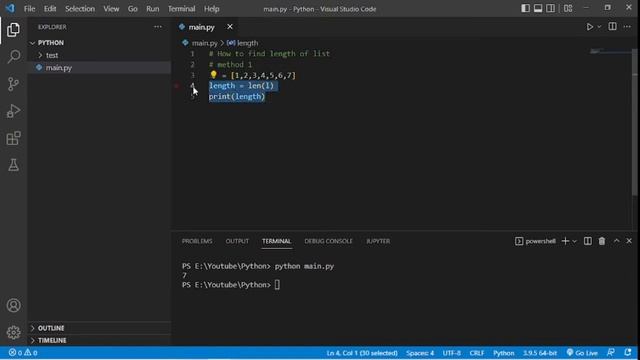This screenshot has height=360, width=640.
Task: Split the terminal icon
Action: 588,241
